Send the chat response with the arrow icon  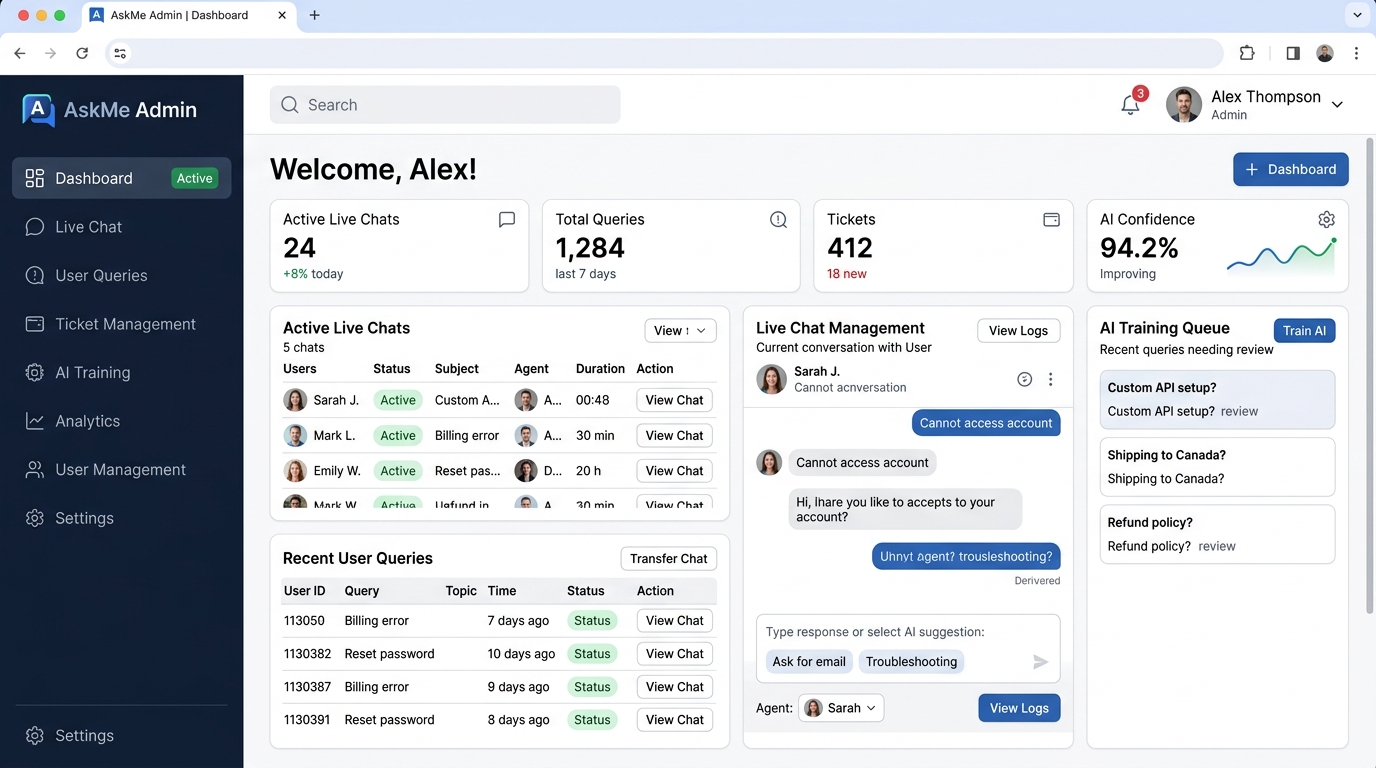(1040, 662)
